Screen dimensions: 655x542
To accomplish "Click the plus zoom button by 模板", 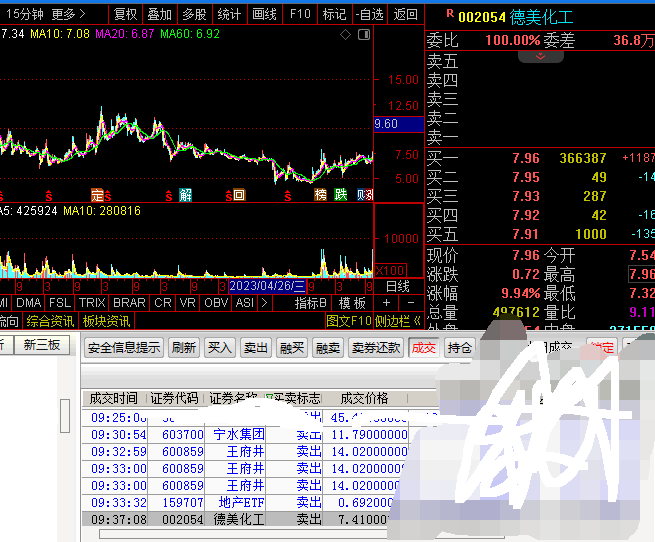I will point(386,303).
